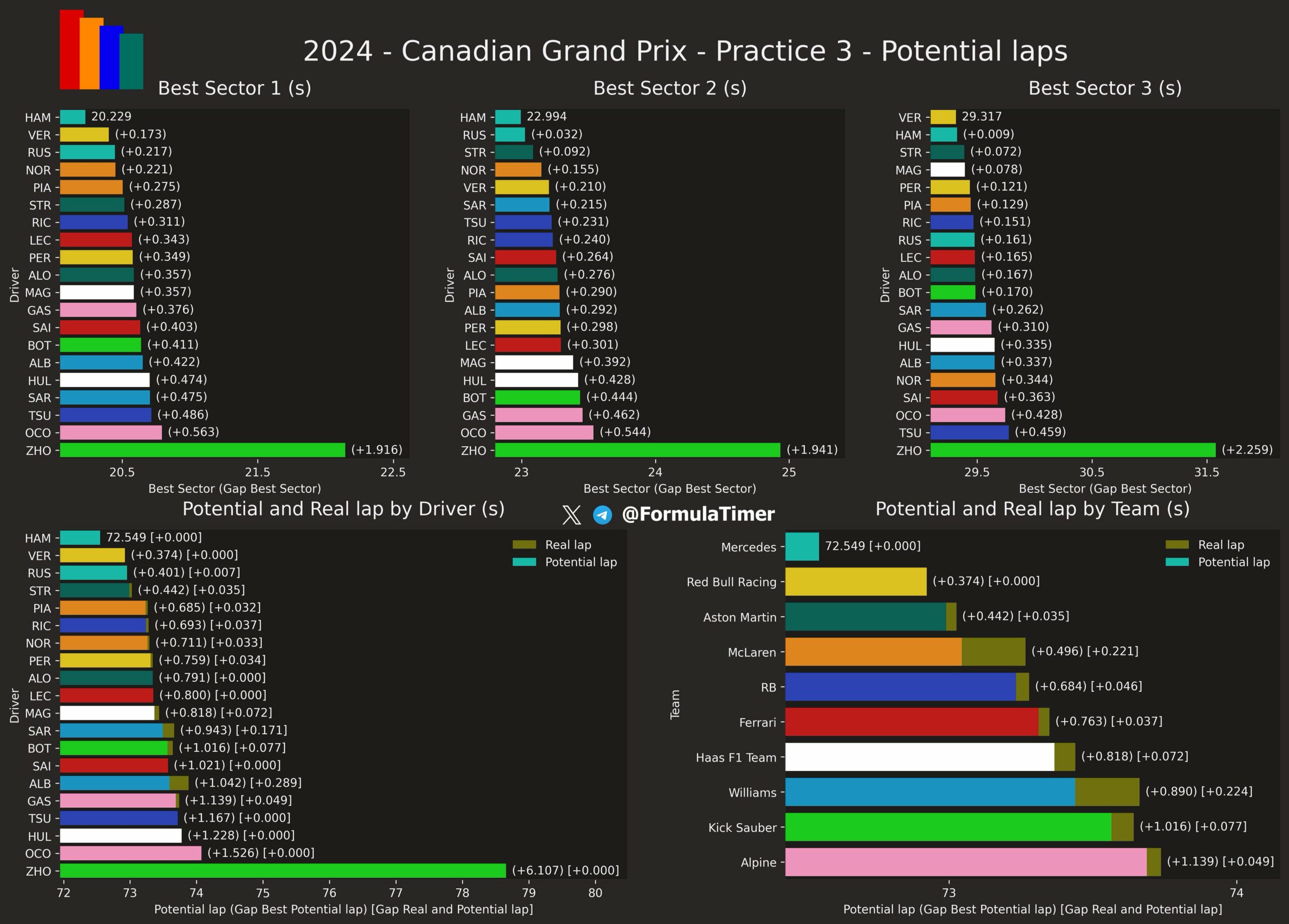Click Real lap legend swatch in Team chart

(1177, 545)
